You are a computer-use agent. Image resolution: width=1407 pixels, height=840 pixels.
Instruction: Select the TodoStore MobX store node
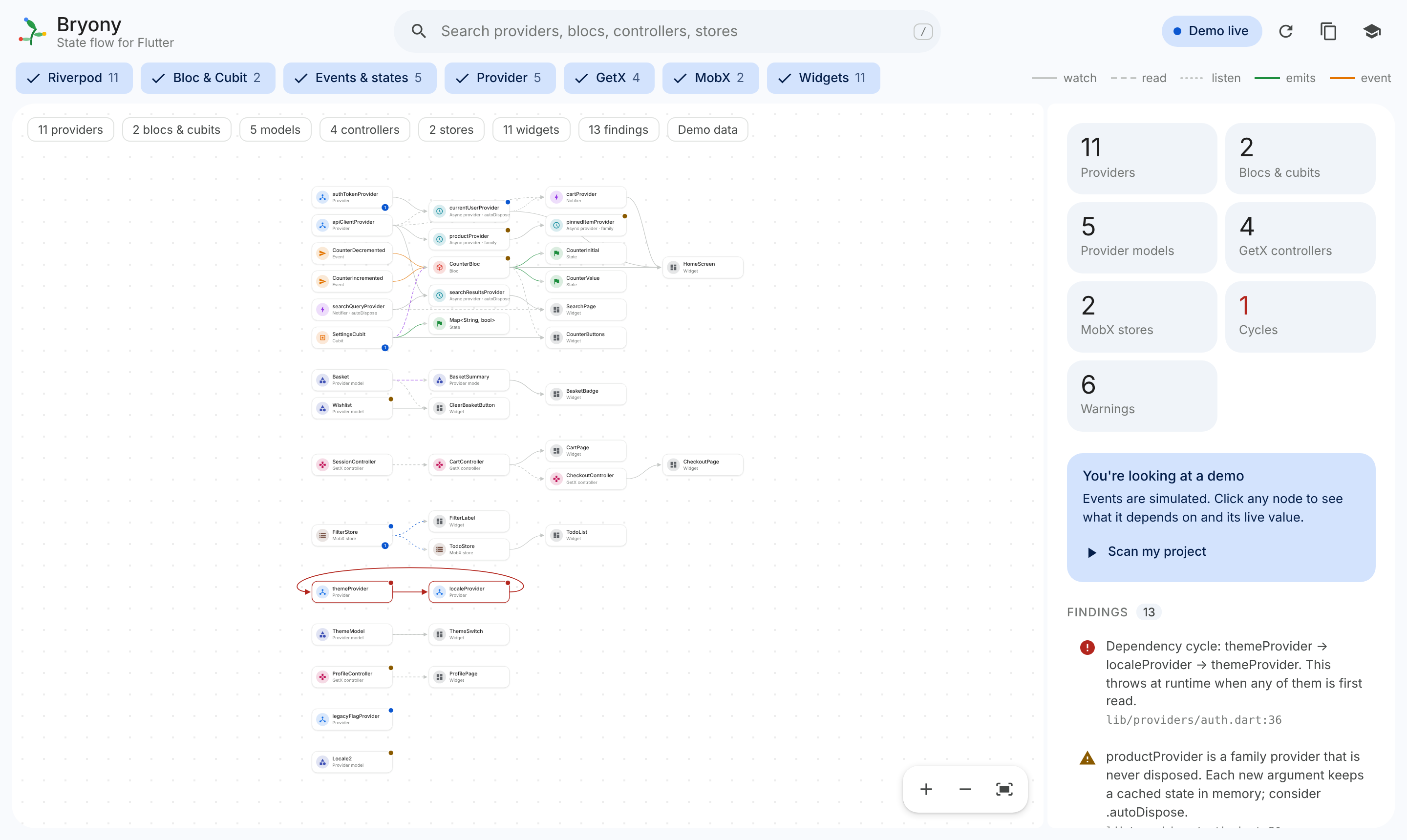(x=469, y=549)
